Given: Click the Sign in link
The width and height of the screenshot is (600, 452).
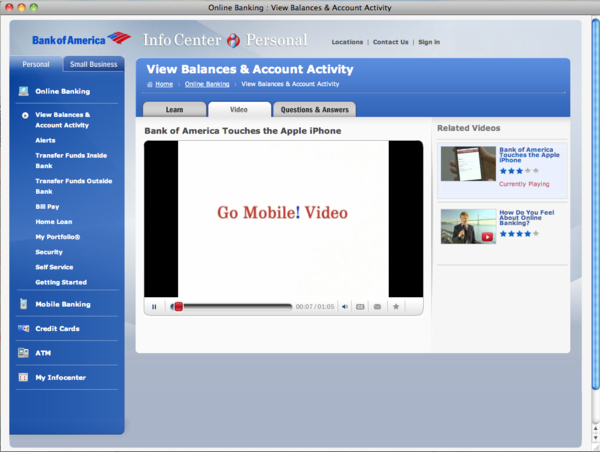Looking at the screenshot, I should pos(428,42).
